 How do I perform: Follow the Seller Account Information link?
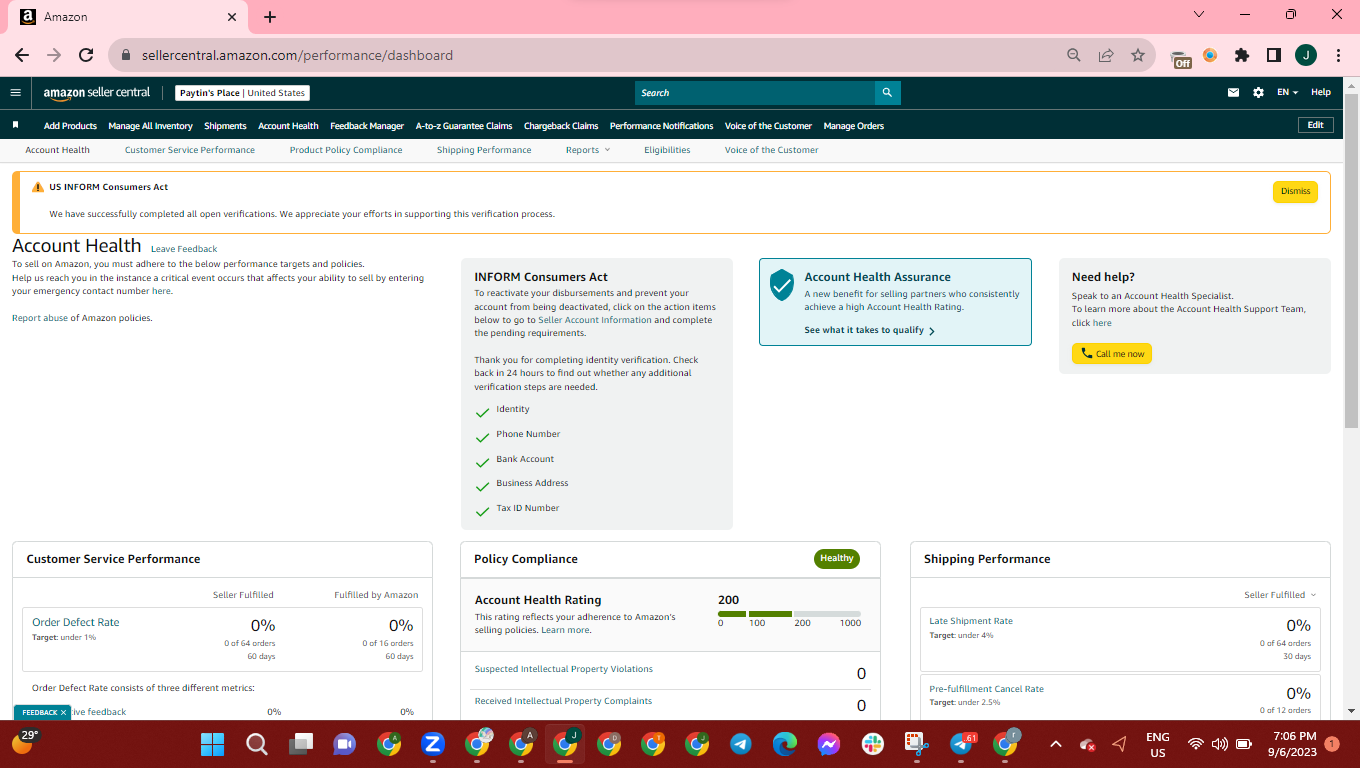[x=595, y=320]
